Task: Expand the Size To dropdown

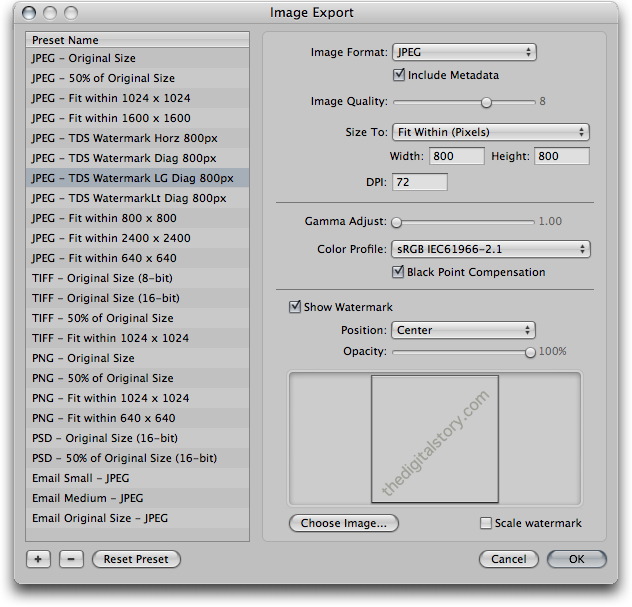Action: [490, 132]
